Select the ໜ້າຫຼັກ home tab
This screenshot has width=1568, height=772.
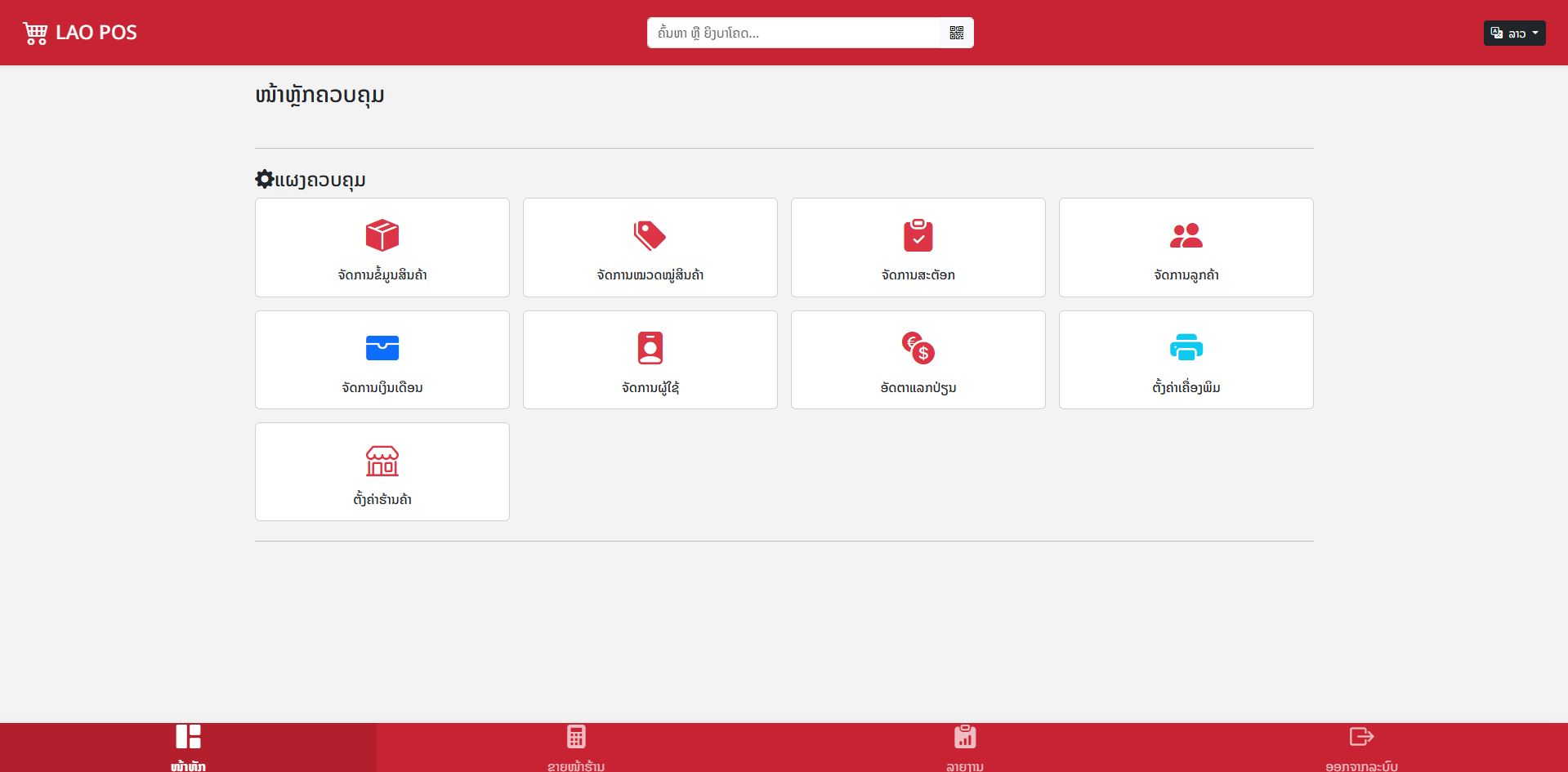(188, 747)
